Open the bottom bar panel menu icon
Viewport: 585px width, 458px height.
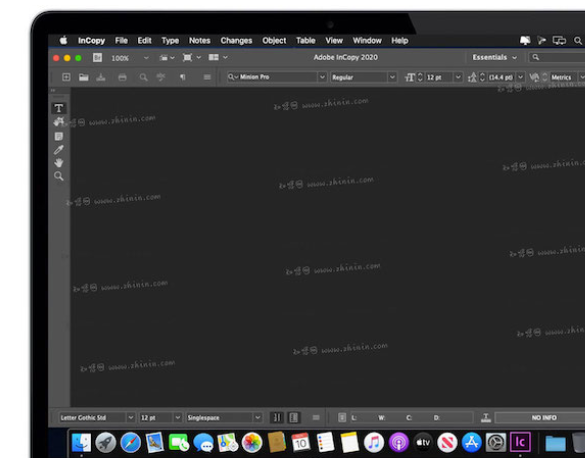(x=316, y=418)
